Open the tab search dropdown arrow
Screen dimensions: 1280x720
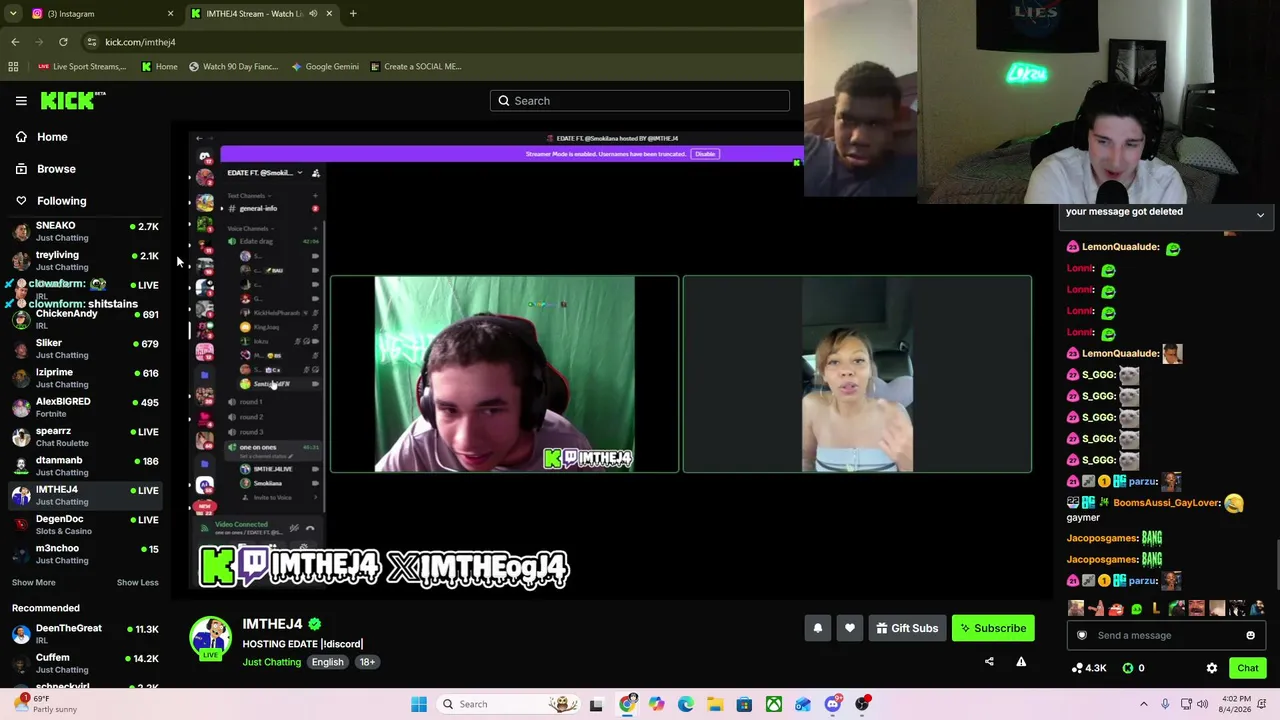coord(13,14)
